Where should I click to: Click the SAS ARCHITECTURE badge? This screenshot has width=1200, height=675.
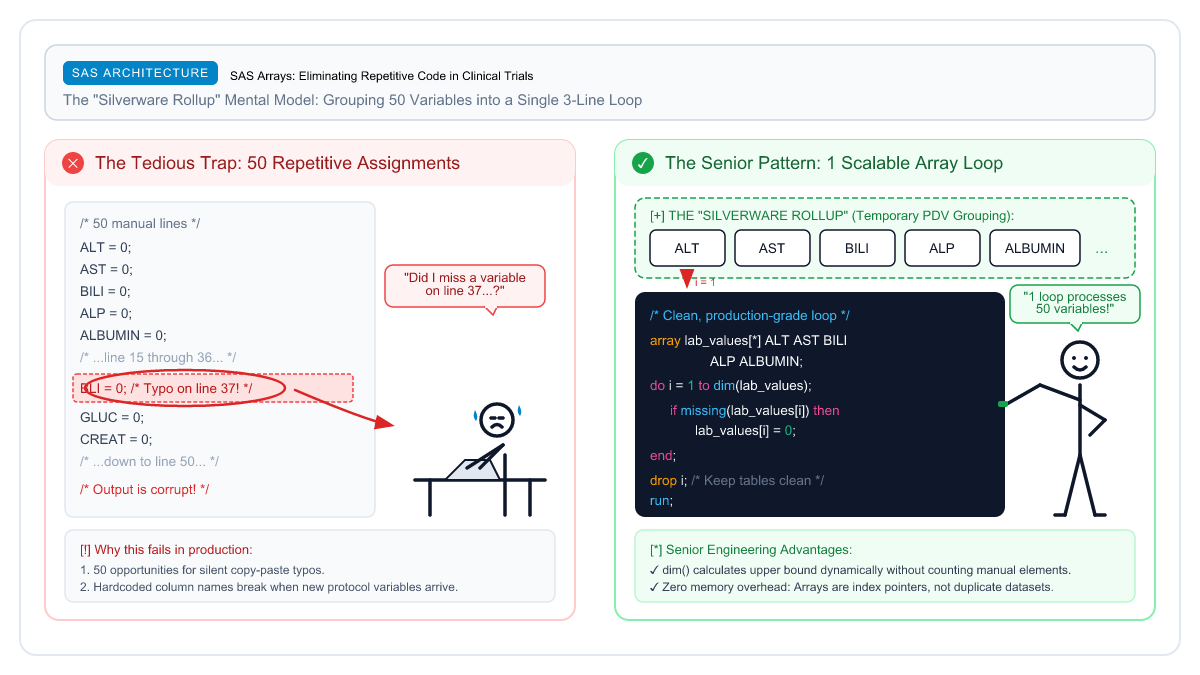(140, 73)
